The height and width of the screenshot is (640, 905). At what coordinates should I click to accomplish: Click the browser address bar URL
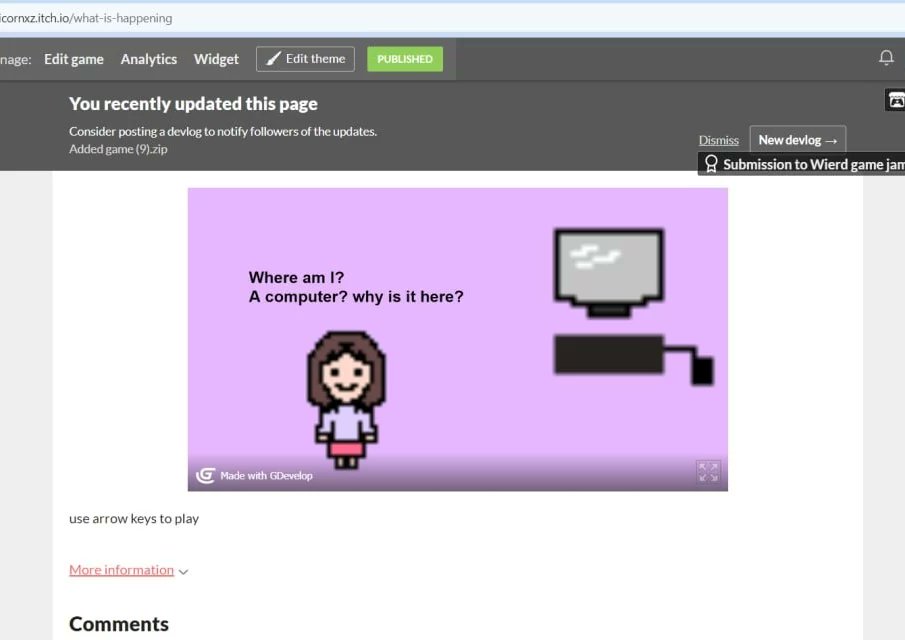(86, 18)
